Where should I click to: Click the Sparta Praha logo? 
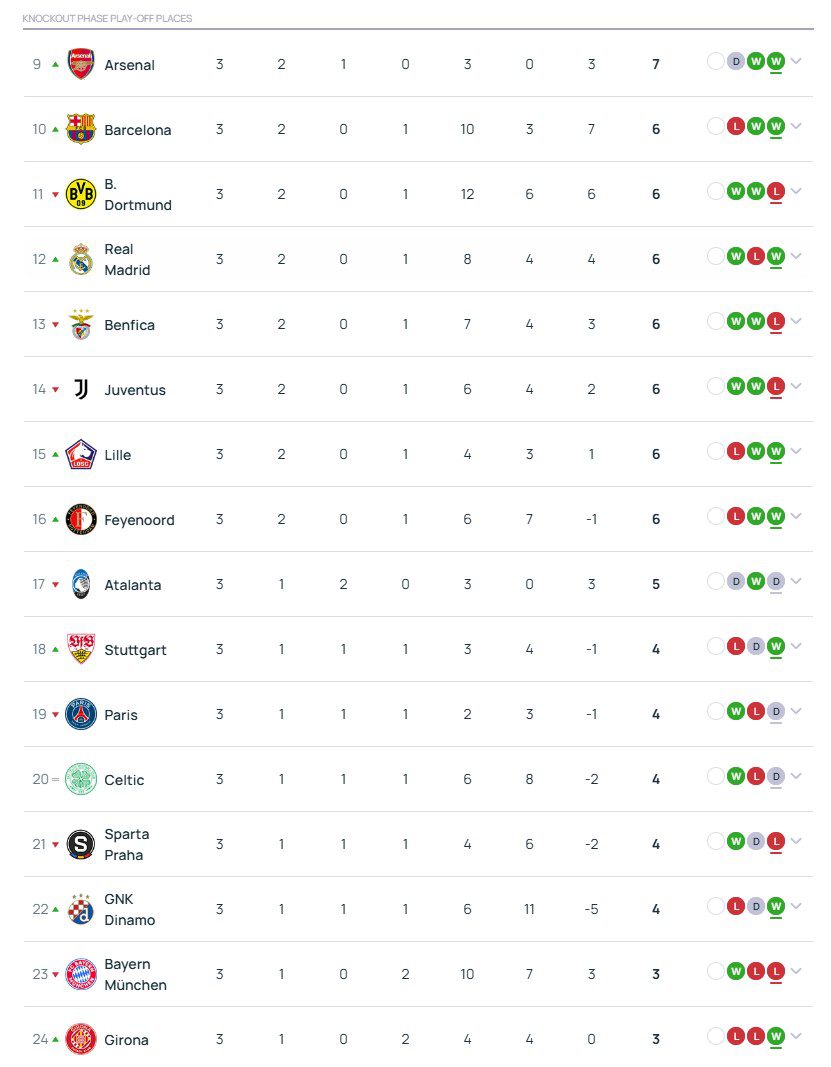[x=81, y=844]
